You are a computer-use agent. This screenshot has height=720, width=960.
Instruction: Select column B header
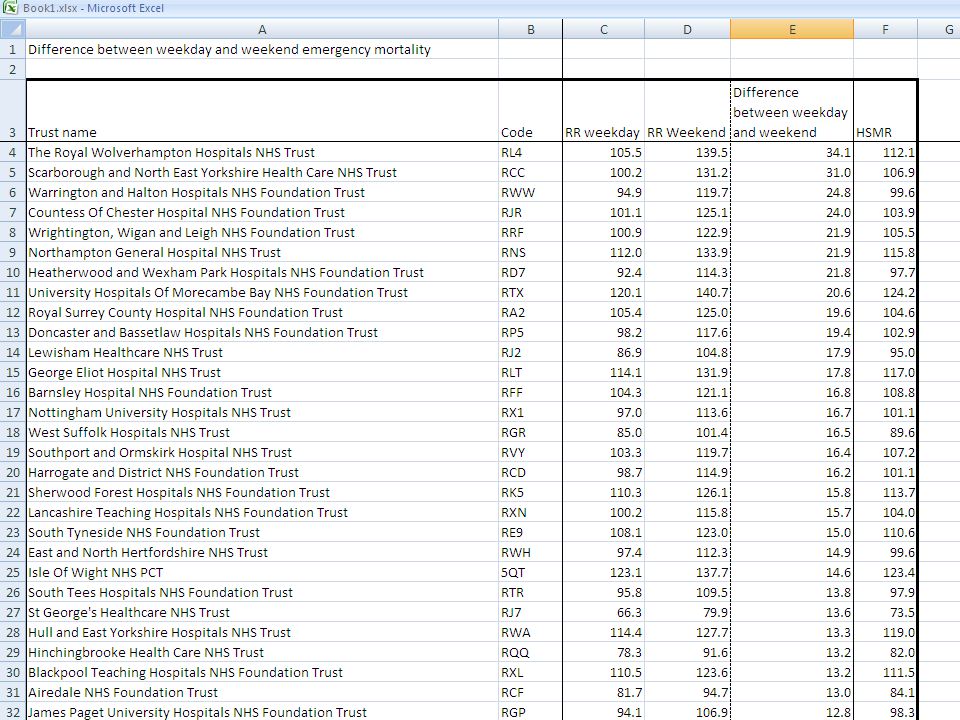click(530, 29)
